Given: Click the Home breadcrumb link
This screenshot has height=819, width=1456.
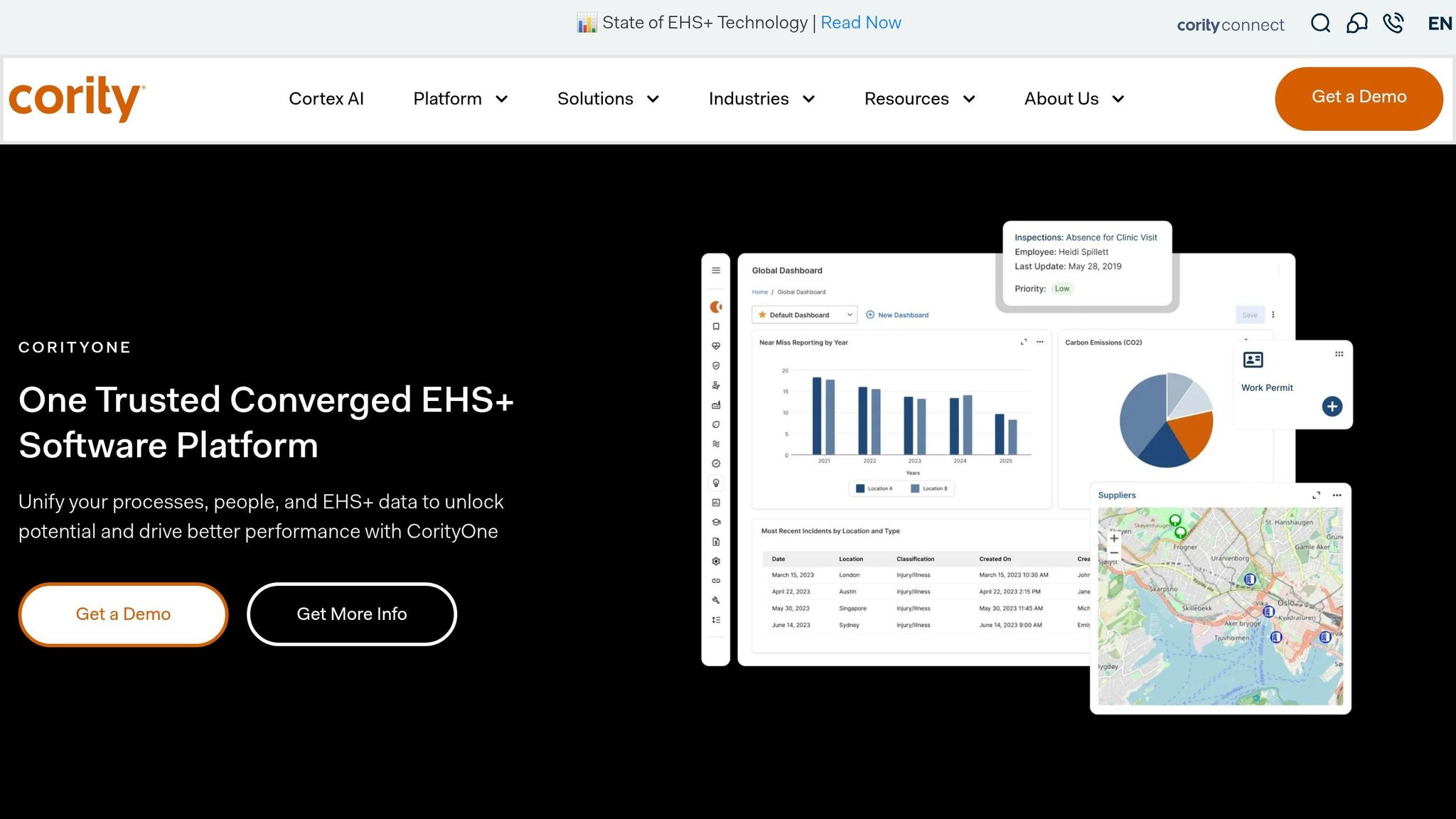Looking at the screenshot, I should coord(760,292).
